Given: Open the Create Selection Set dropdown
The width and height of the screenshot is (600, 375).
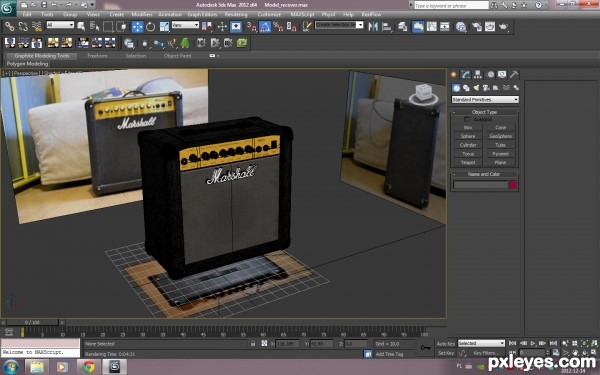Looking at the screenshot, I should (339, 25).
